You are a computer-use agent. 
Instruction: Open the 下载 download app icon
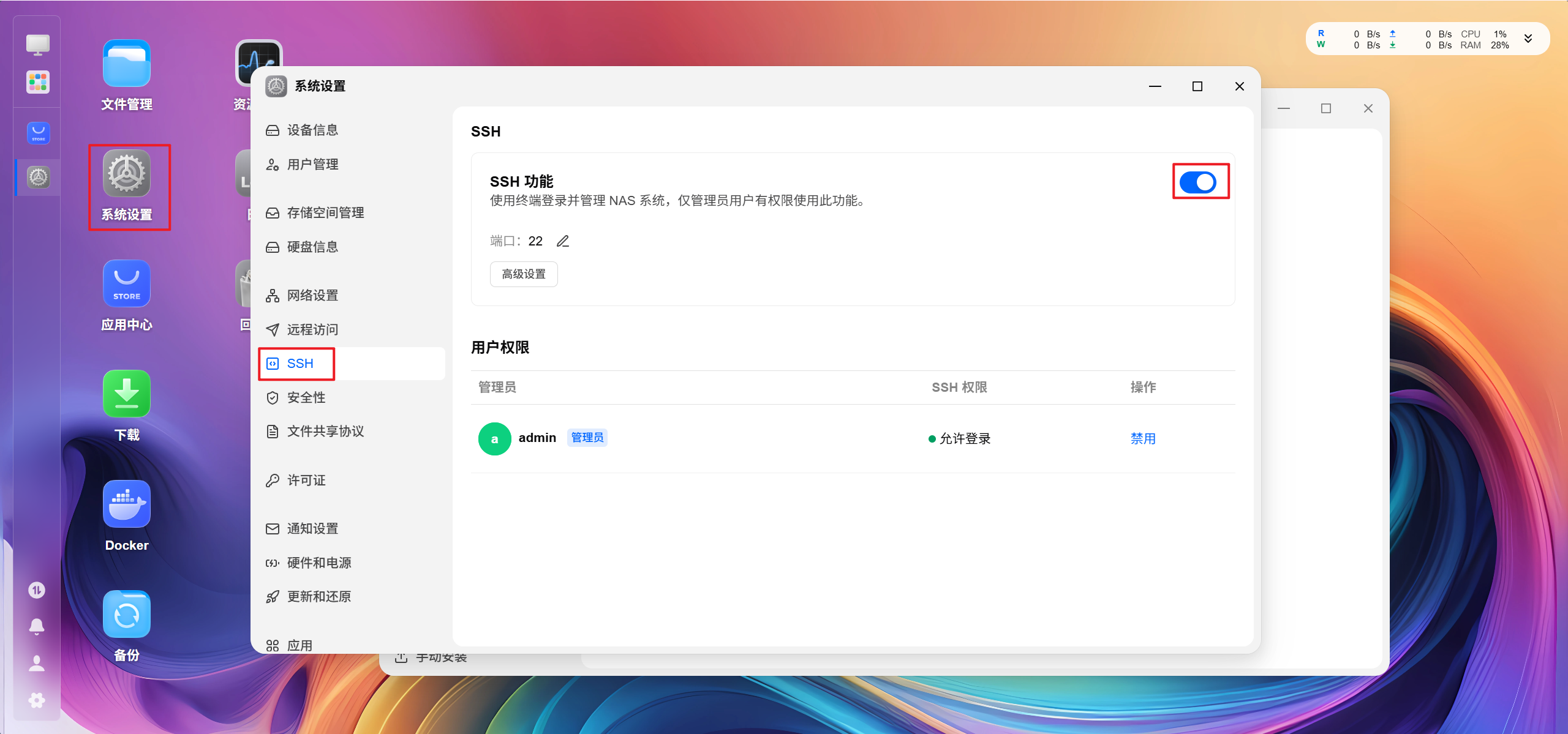pyautogui.click(x=127, y=394)
